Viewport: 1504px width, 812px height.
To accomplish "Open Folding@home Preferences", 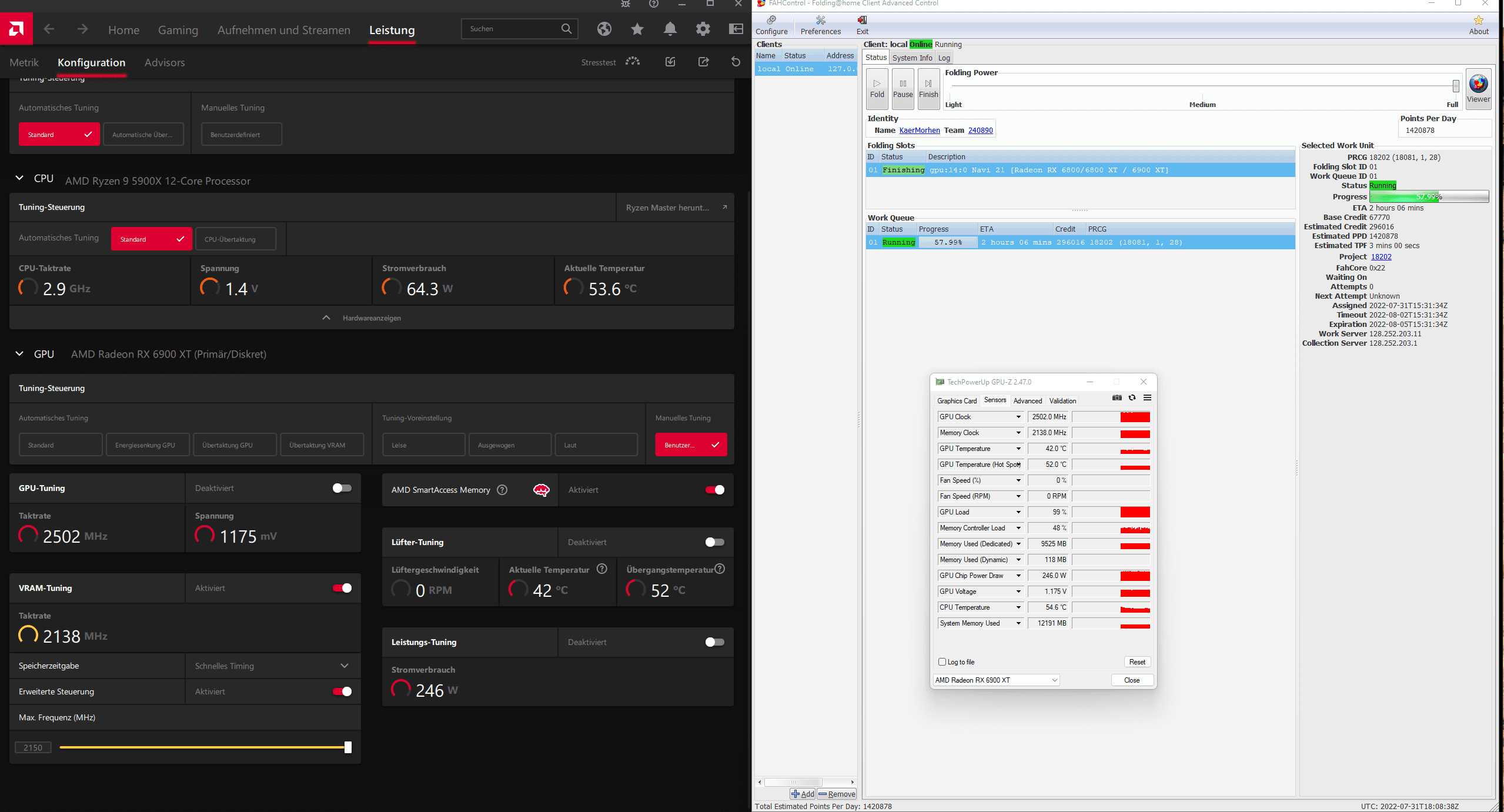I will click(x=820, y=25).
